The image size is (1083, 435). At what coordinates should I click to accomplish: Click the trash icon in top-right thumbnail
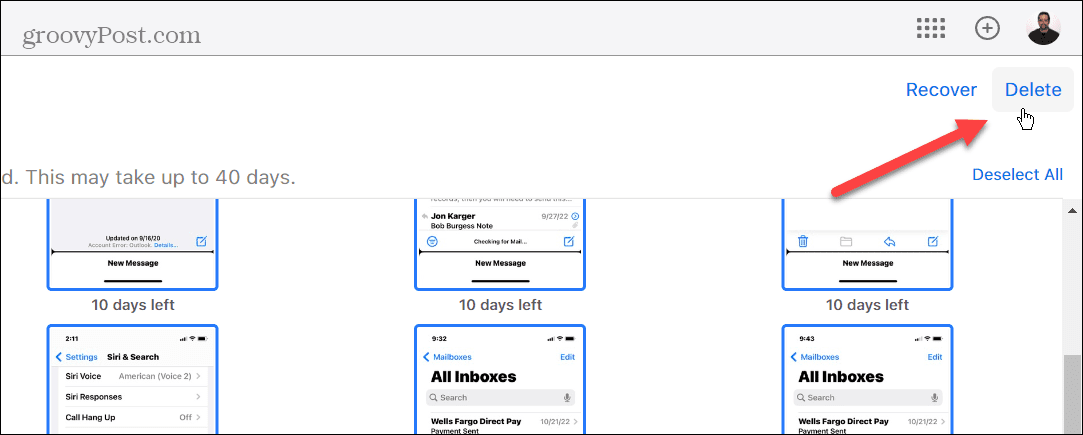[x=803, y=241]
